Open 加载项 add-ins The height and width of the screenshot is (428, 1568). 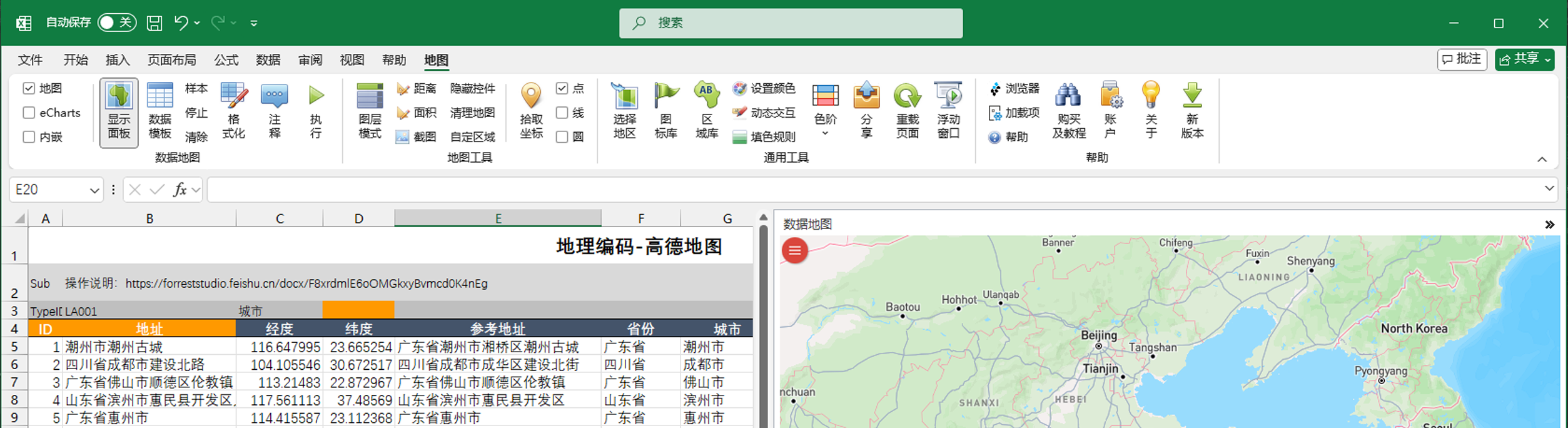(1014, 113)
